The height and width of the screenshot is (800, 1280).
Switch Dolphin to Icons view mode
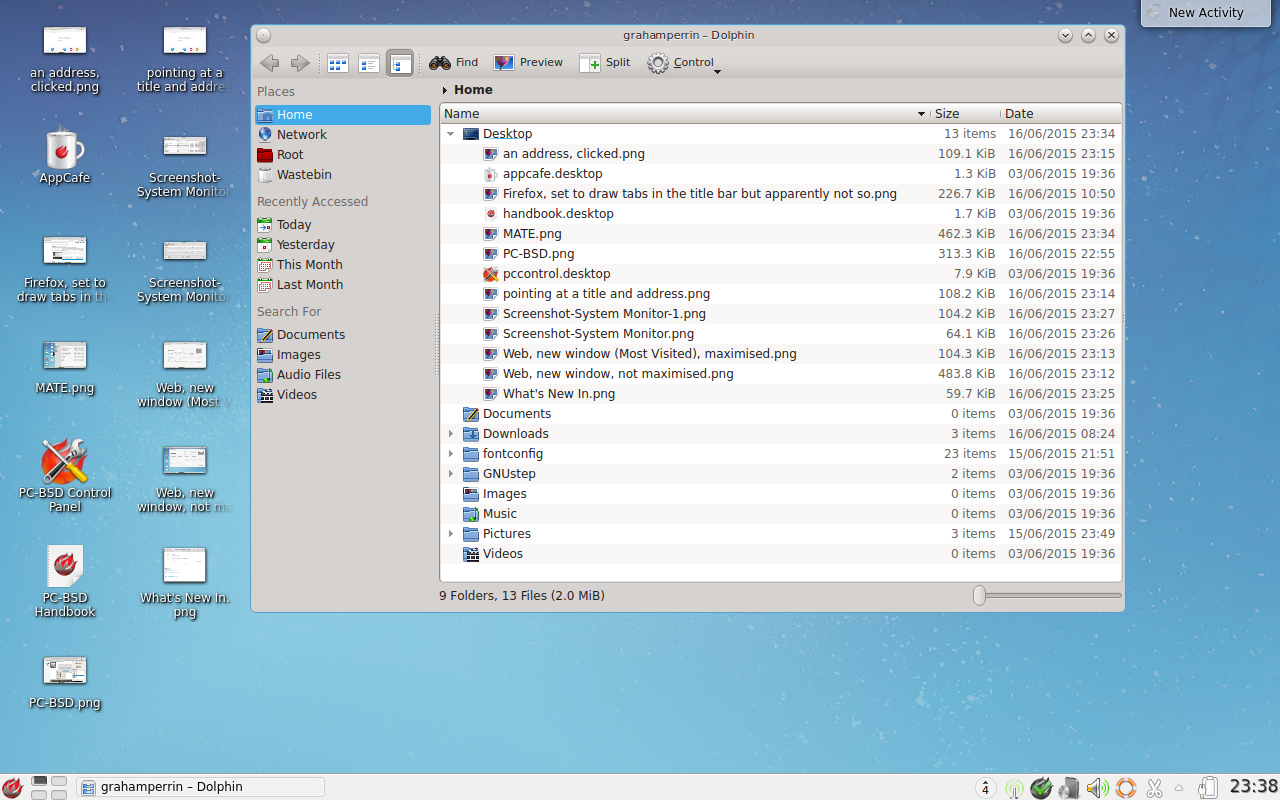click(338, 63)
